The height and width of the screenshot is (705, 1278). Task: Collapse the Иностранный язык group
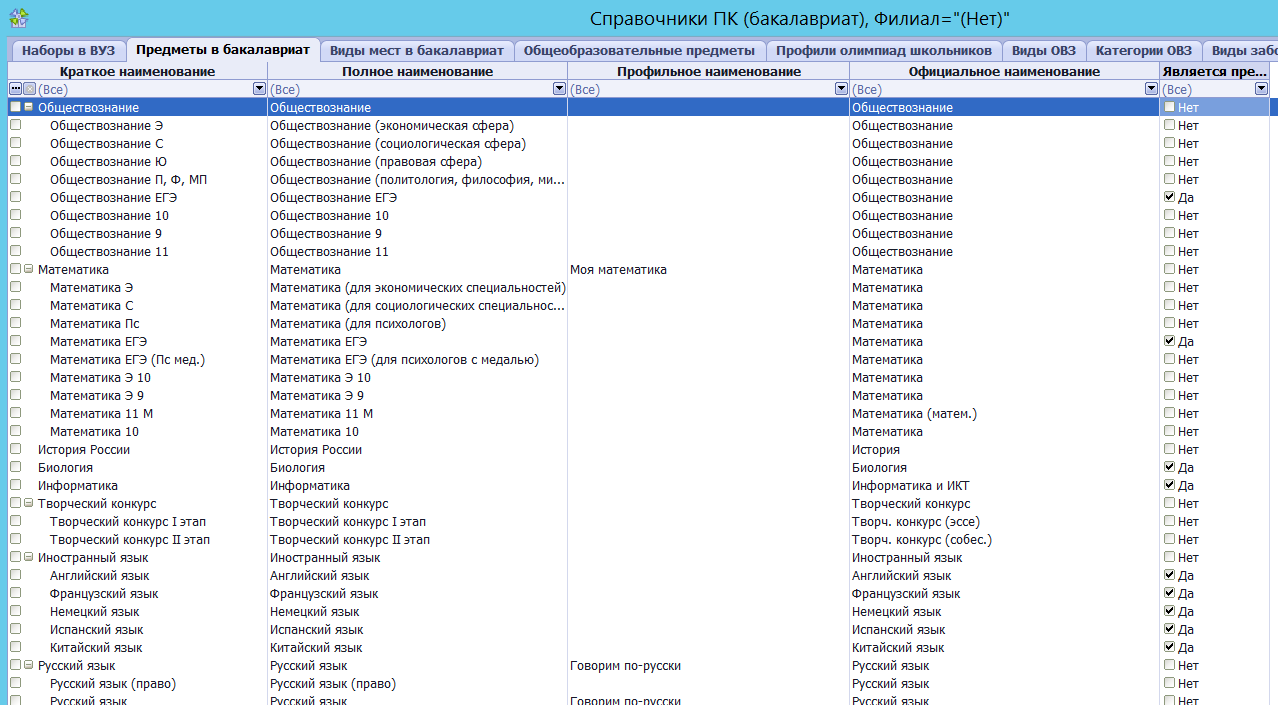[x=29, y=557]
